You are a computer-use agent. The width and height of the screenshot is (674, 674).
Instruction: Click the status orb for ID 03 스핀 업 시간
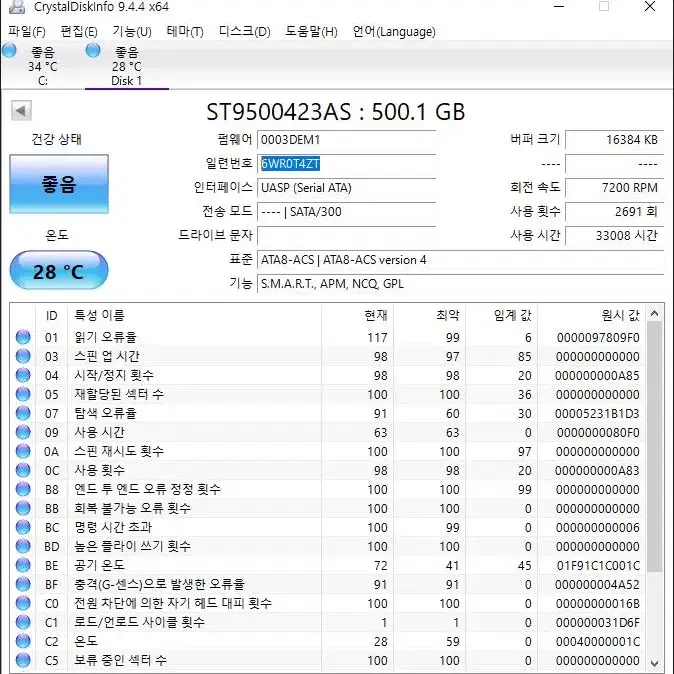tap(23, 356)
